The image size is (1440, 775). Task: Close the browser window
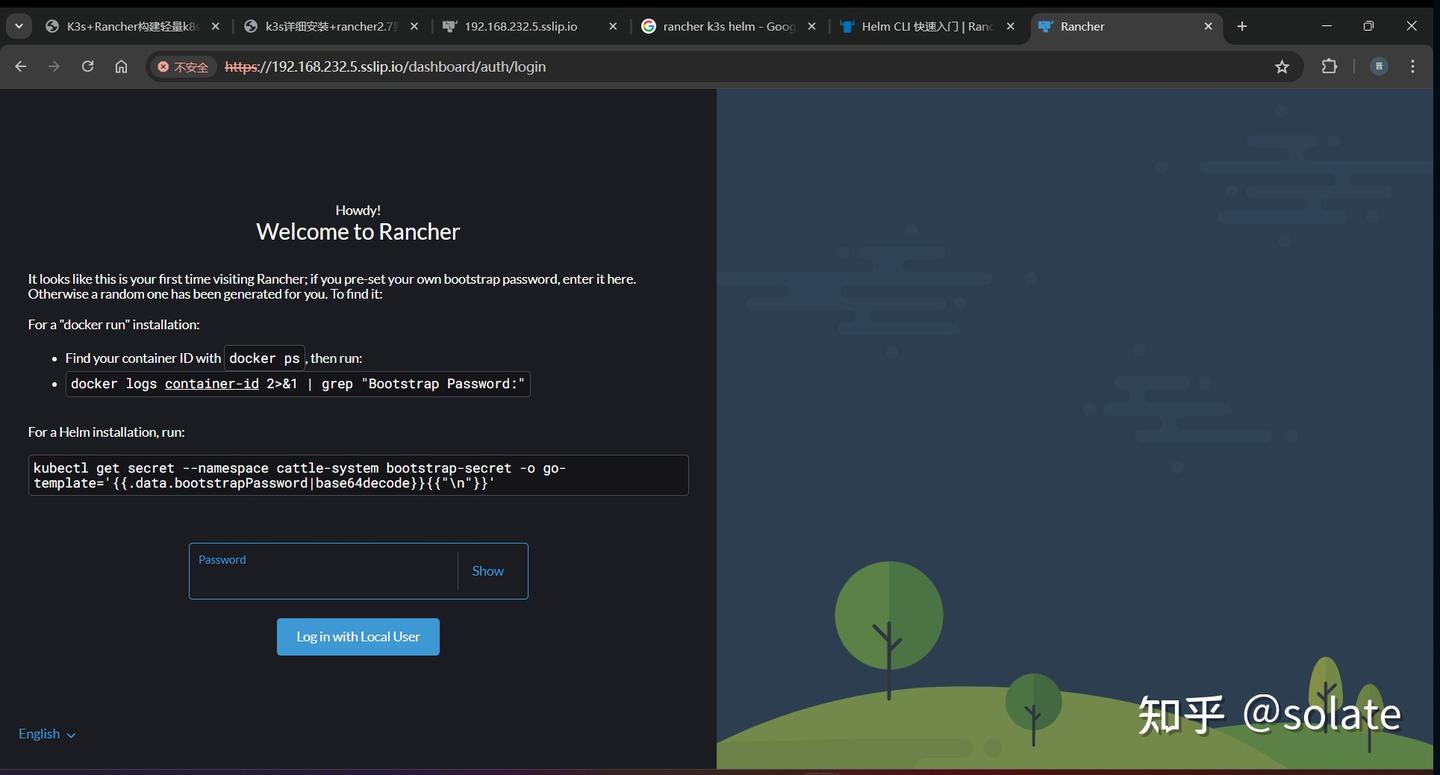click(1412, 26)
